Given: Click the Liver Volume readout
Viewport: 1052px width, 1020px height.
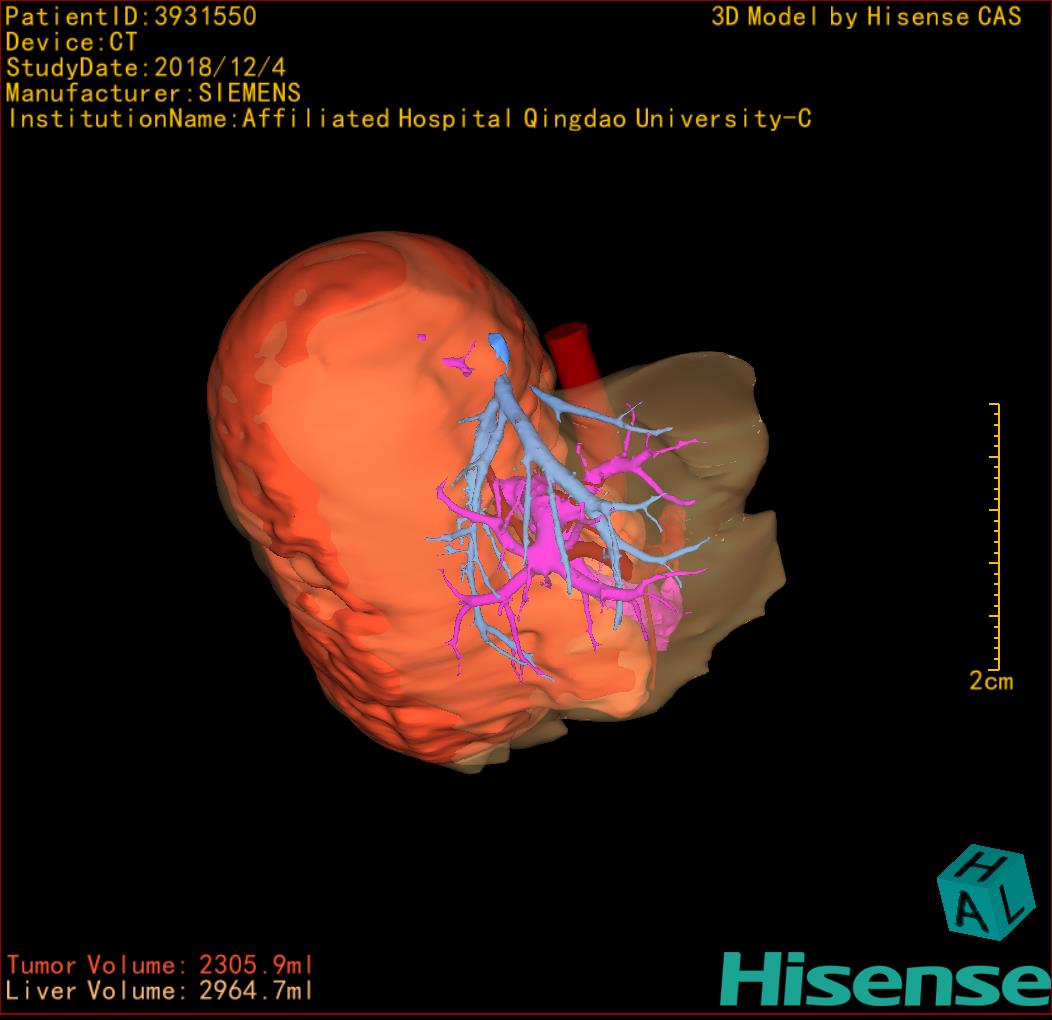Looking at the screenshot, I should click(160, 991).
